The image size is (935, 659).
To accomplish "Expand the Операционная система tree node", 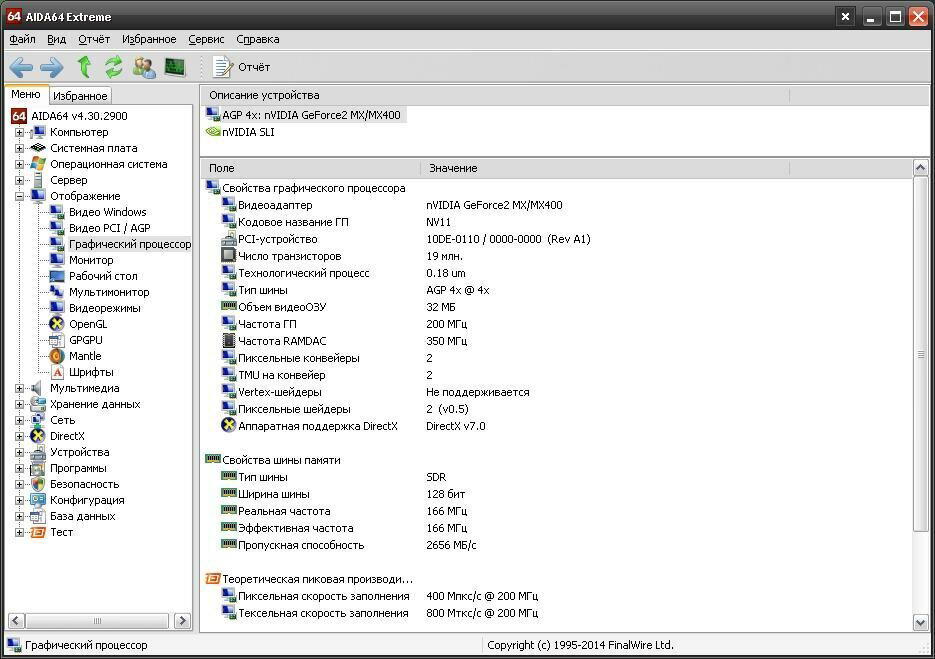I will click(19, 165).
